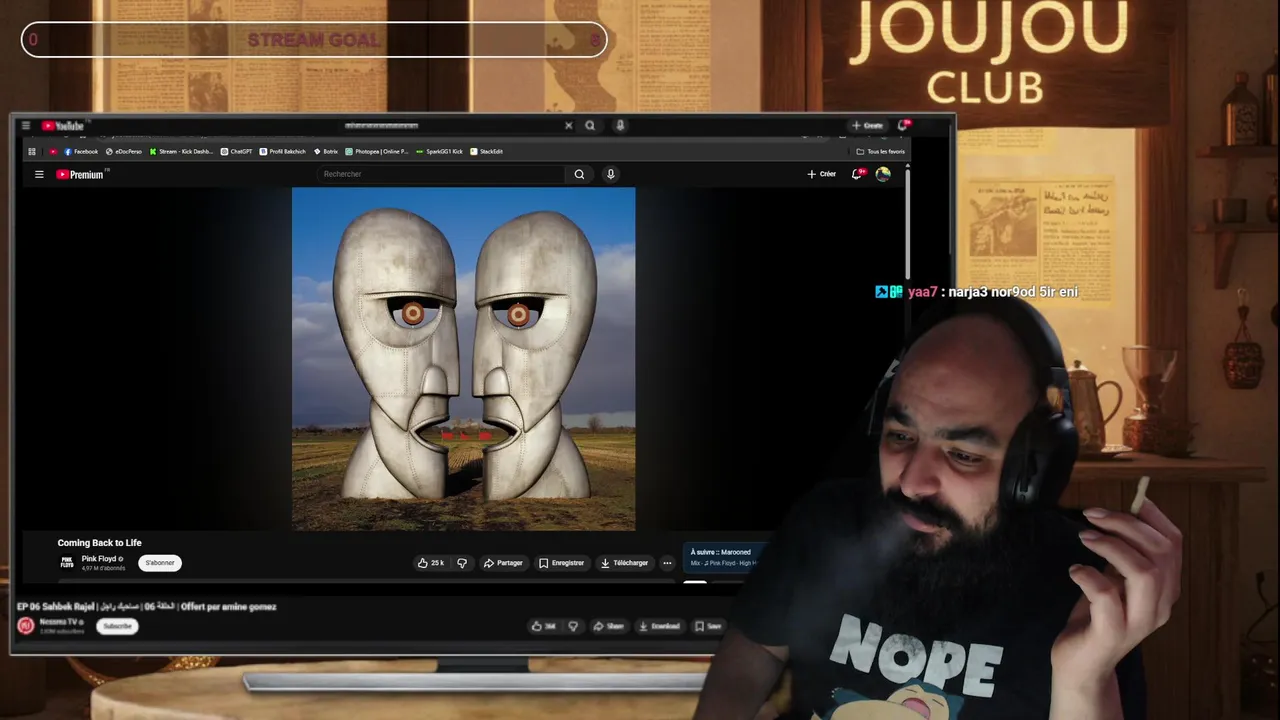The width and height of the screenshot is (1280, 720).
Task: Click the microphone in background header
Action: (x=620, y=126)
